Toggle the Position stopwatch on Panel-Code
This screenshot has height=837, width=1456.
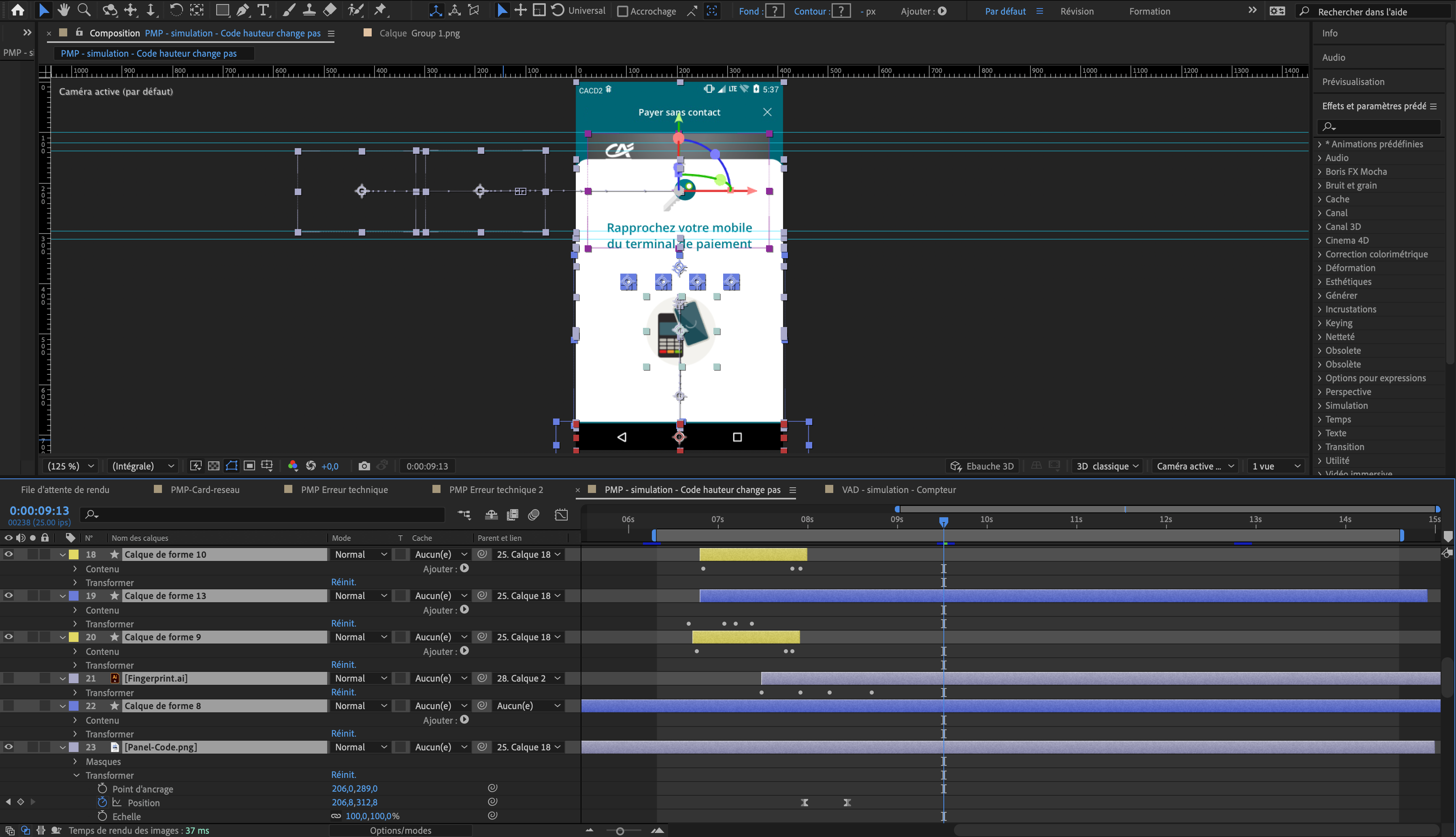[102, 803]
